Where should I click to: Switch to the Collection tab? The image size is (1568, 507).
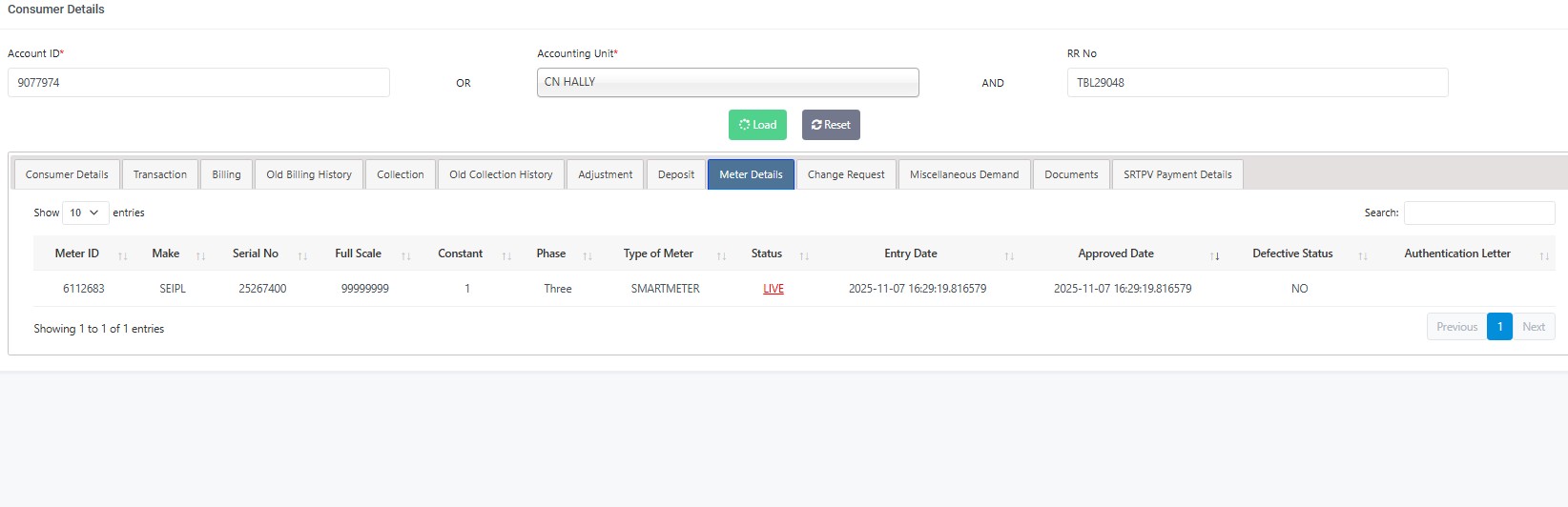401,174
